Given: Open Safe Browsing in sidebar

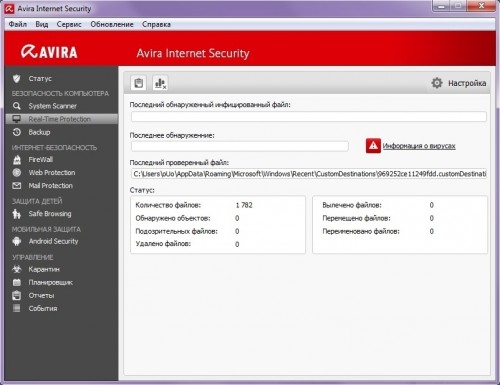Looking at the screenshot, I should [50, 214].
